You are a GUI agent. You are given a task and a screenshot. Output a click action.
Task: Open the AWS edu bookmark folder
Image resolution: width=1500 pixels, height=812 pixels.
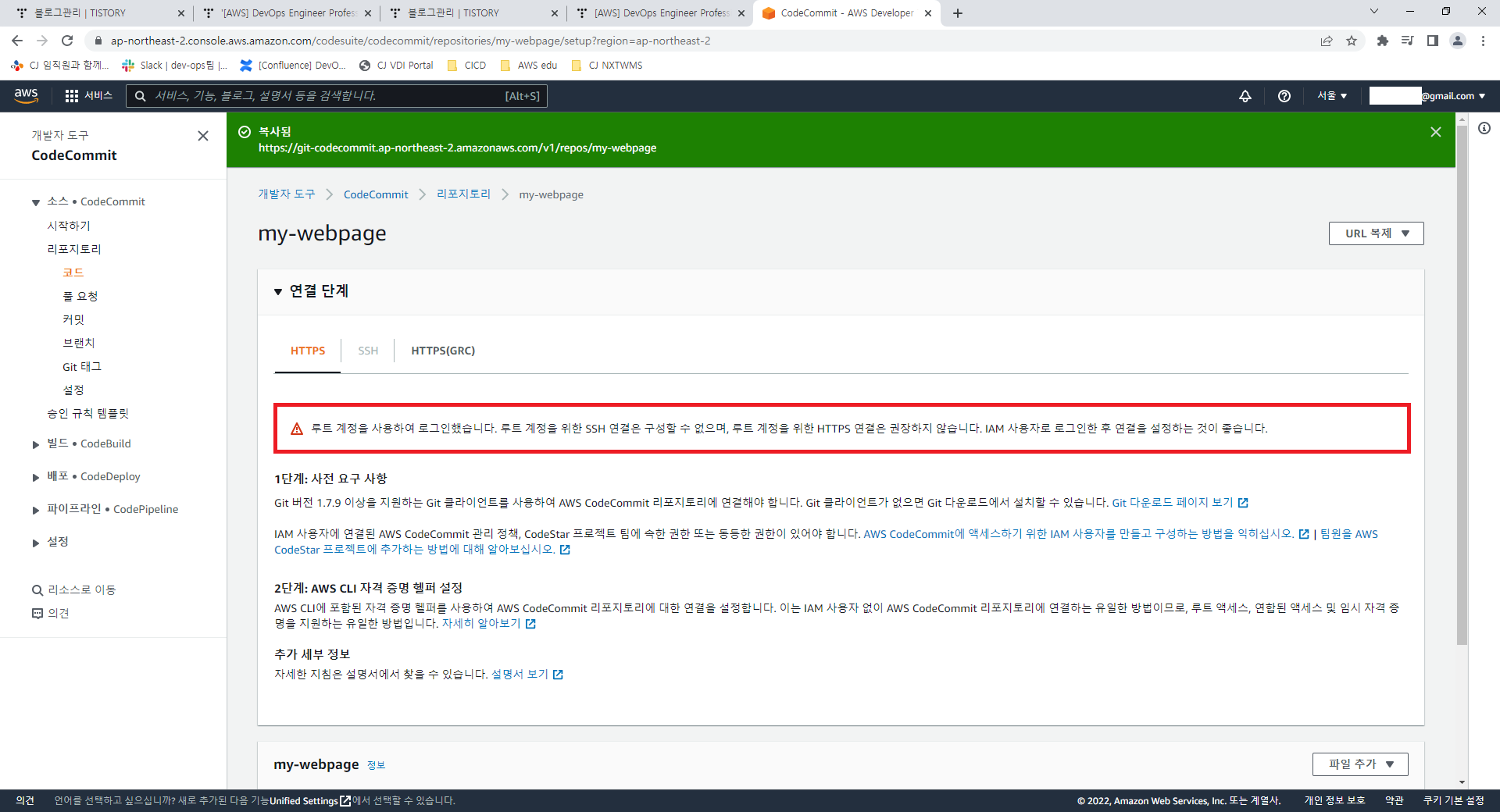pos(529,66)
